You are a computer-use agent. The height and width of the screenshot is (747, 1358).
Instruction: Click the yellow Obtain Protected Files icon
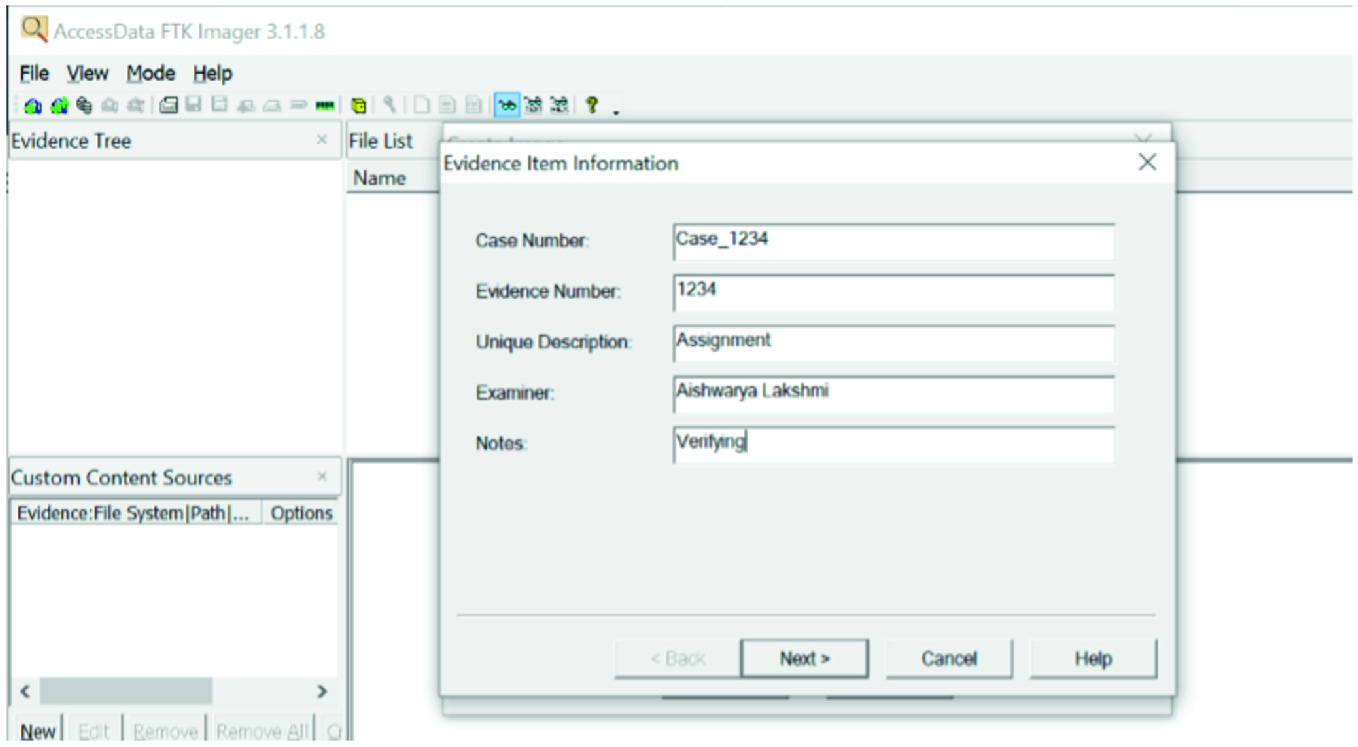tap(358, 105)
